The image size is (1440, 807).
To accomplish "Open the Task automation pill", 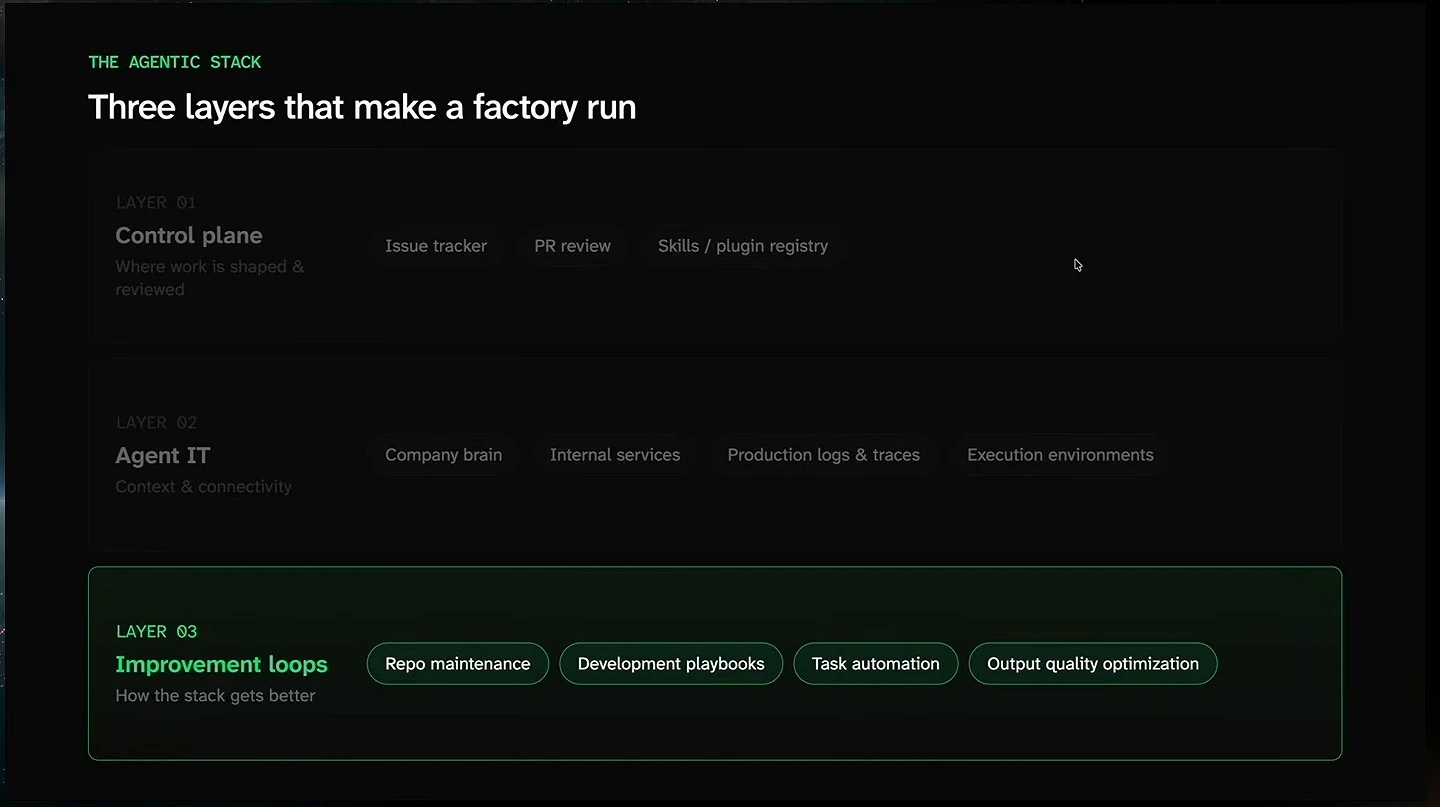I will pos(876,664).
